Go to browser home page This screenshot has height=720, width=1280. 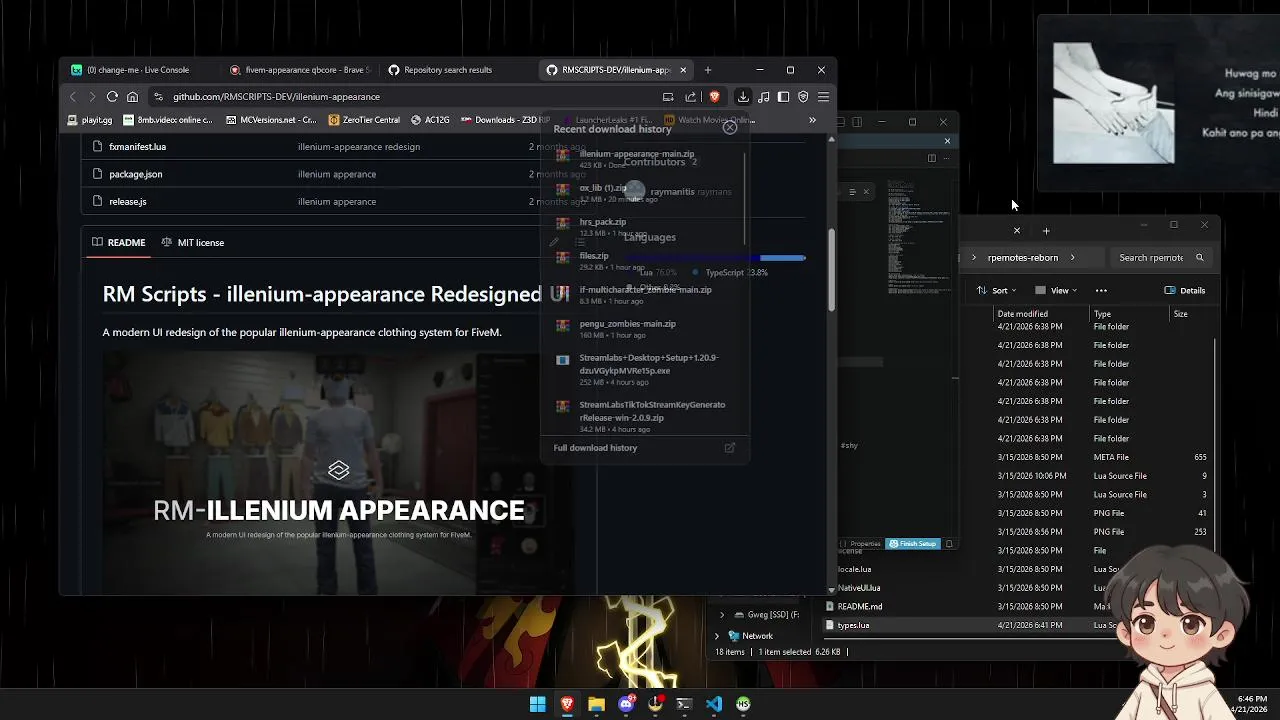[x=132, y=97]
